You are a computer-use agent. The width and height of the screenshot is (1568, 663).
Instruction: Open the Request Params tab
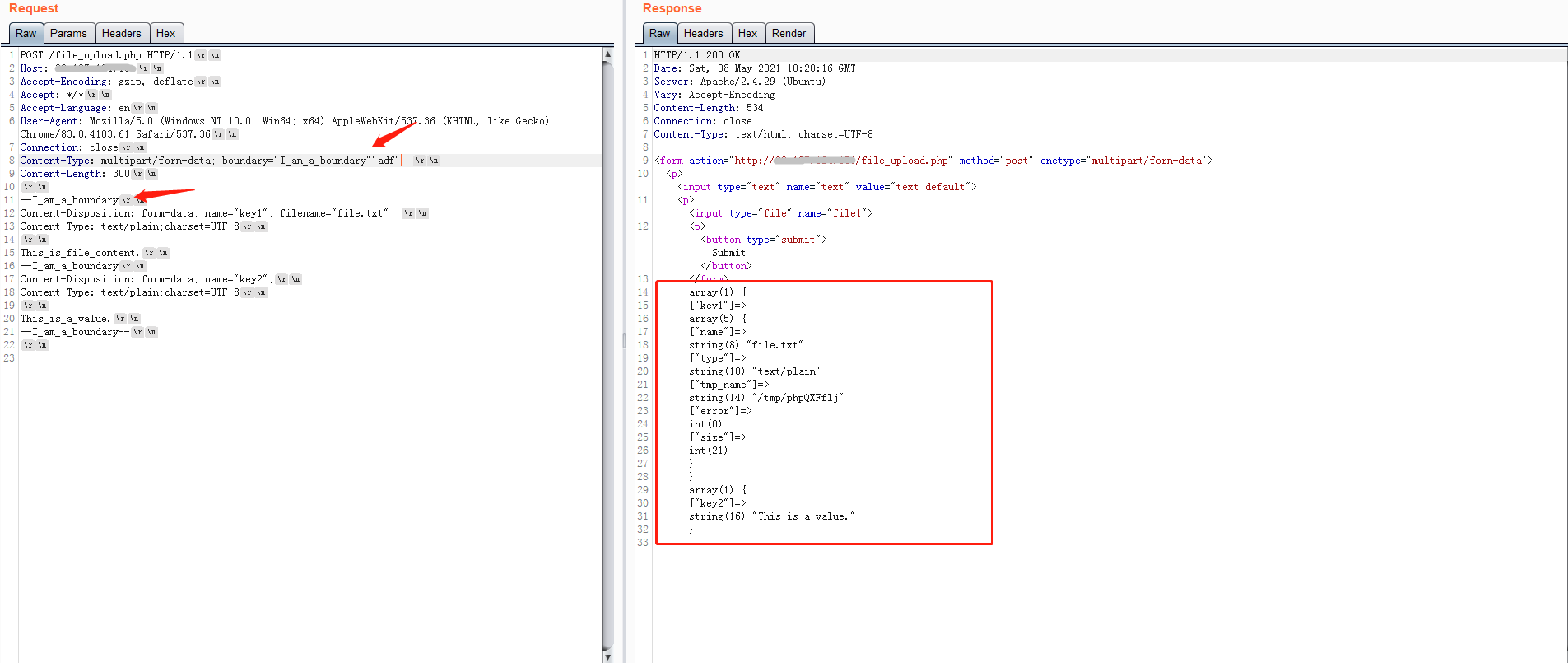click(68, 33)
